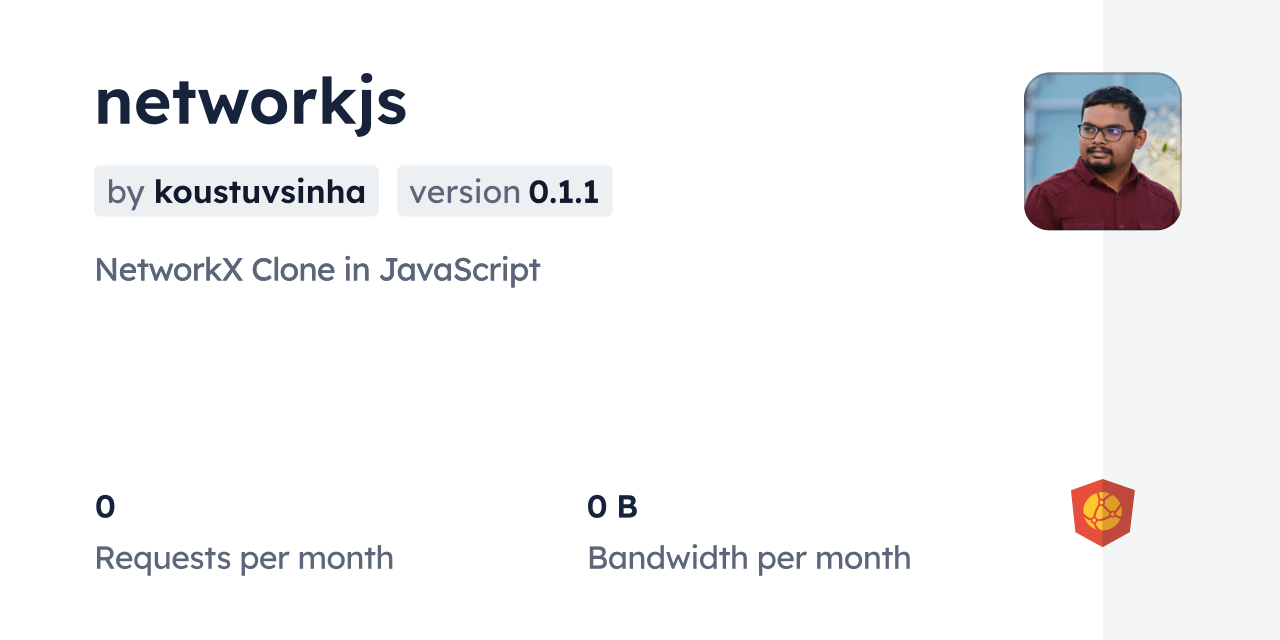Click the bold 0.1.1 version number
The image size is (1280, 640).
(x=564, y=191)
